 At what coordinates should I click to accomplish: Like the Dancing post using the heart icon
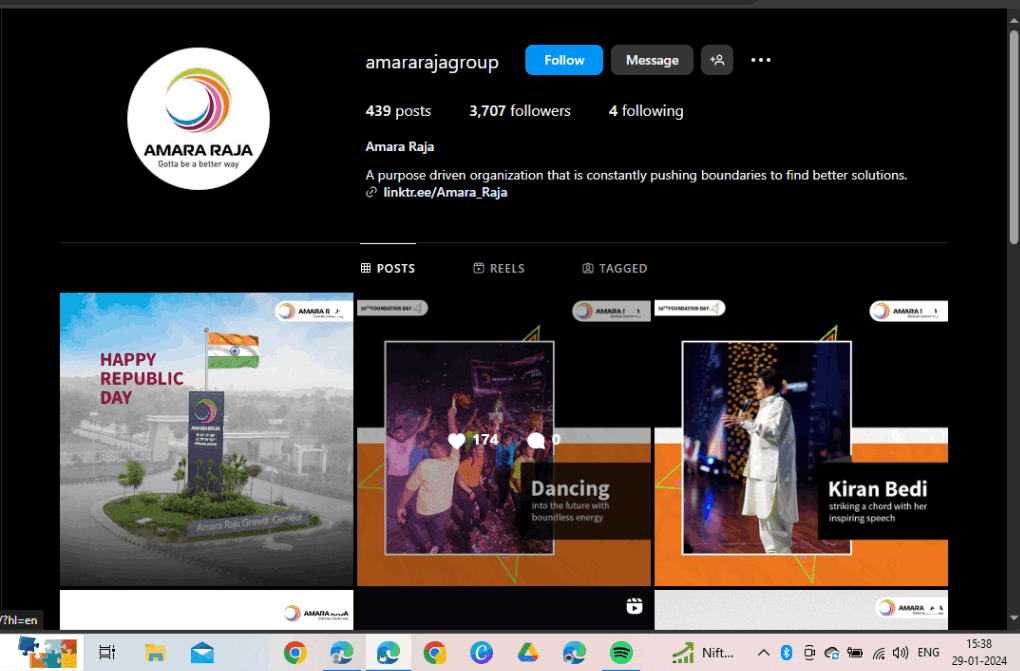pyautogui.click(x=457, y=440)
